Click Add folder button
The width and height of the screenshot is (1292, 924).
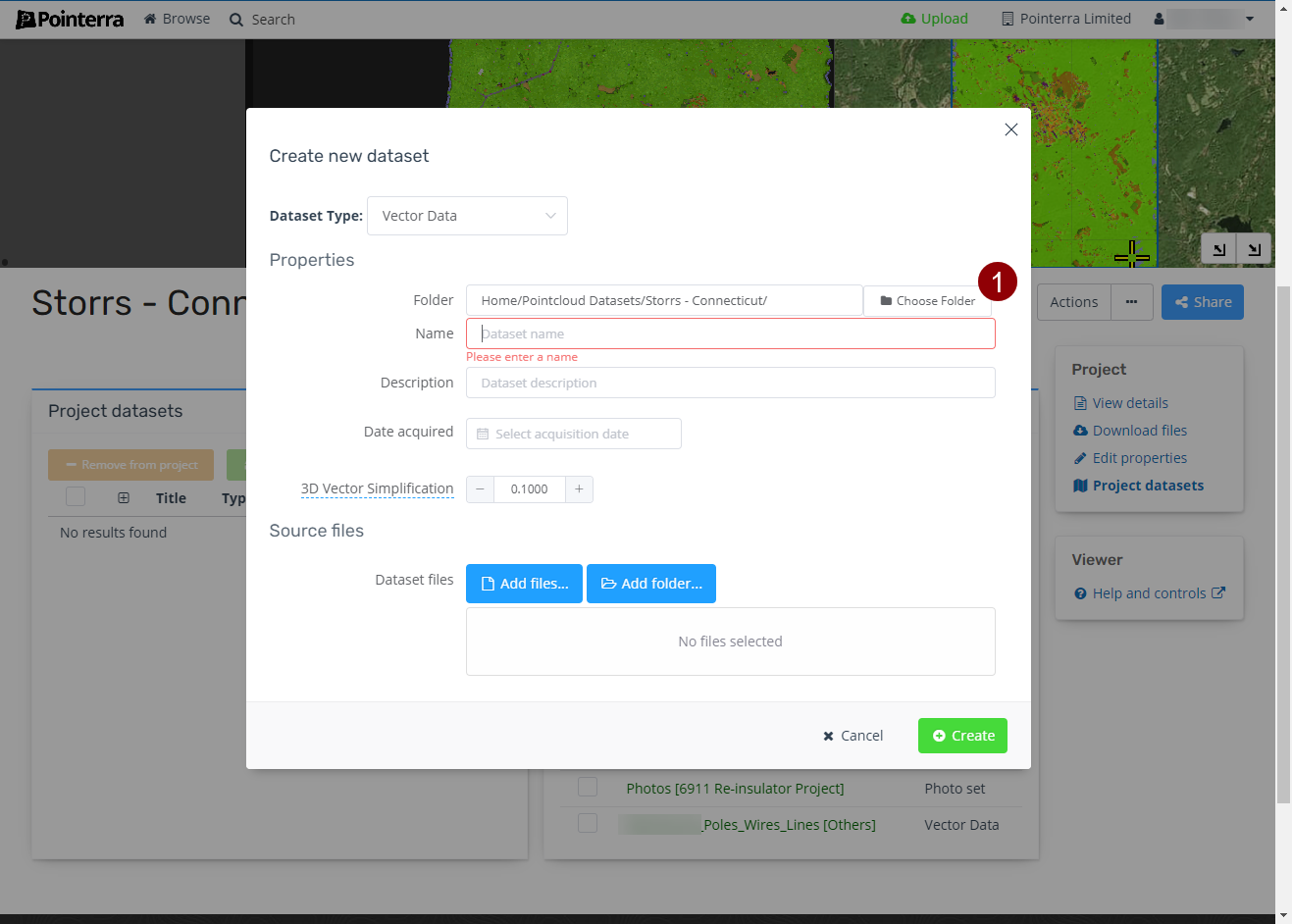(651, 584)
